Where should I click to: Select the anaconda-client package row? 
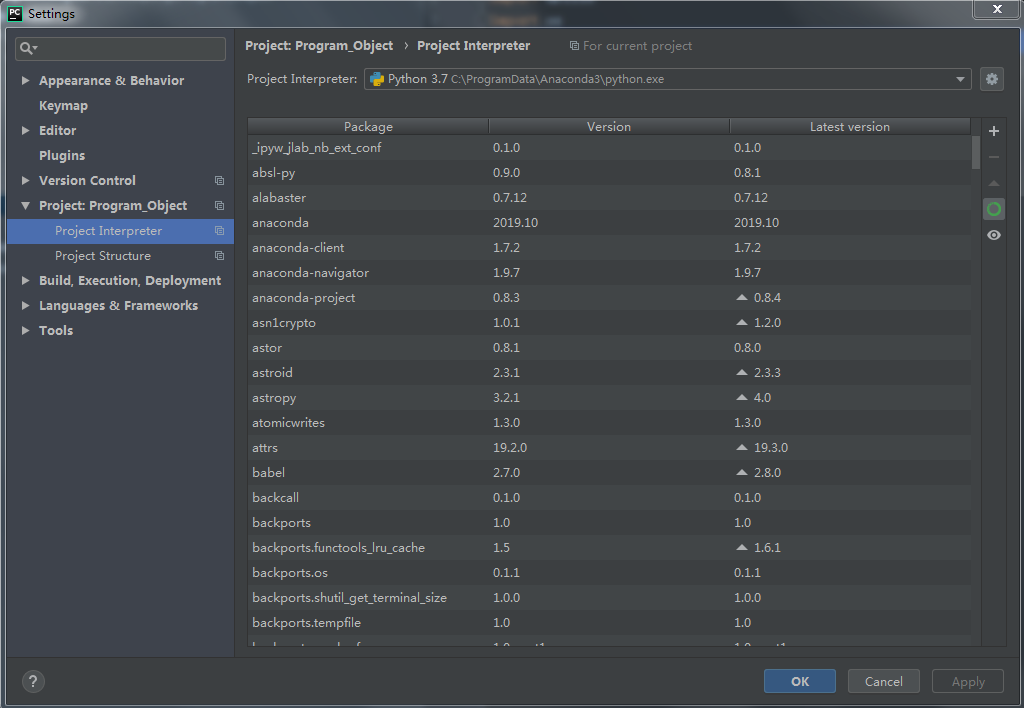[x=609, y=248]
